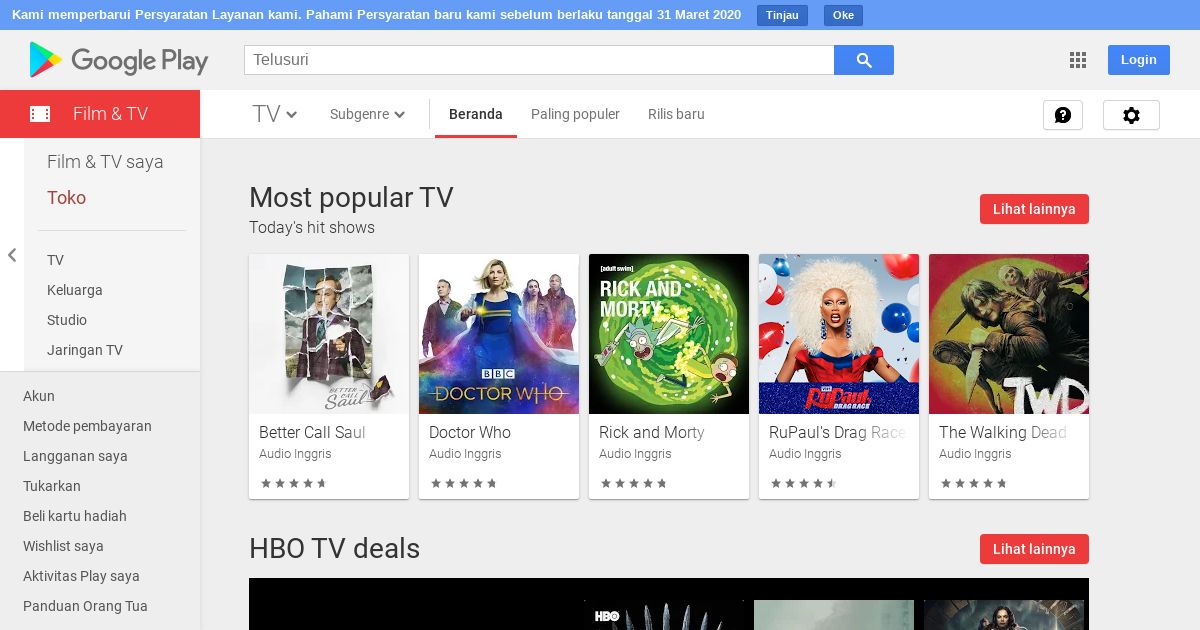Click Lihat lainnya for Most popular TV
The image size is (1200, 630).
(1034, 209)
